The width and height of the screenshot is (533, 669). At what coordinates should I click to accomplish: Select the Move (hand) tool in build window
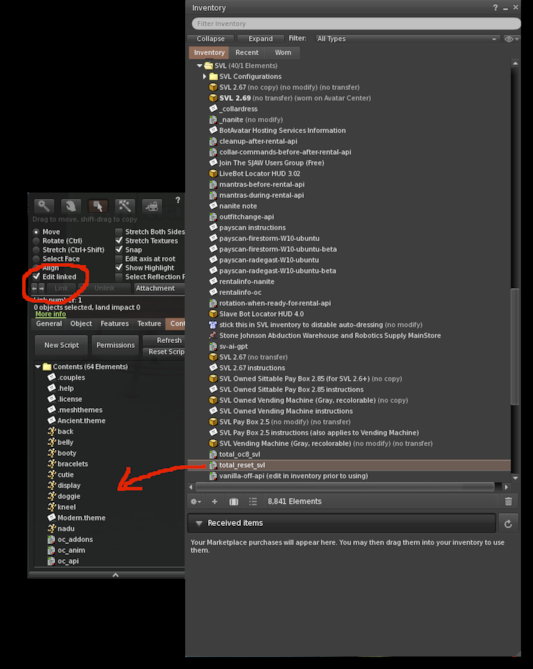(x=71, y=206)
